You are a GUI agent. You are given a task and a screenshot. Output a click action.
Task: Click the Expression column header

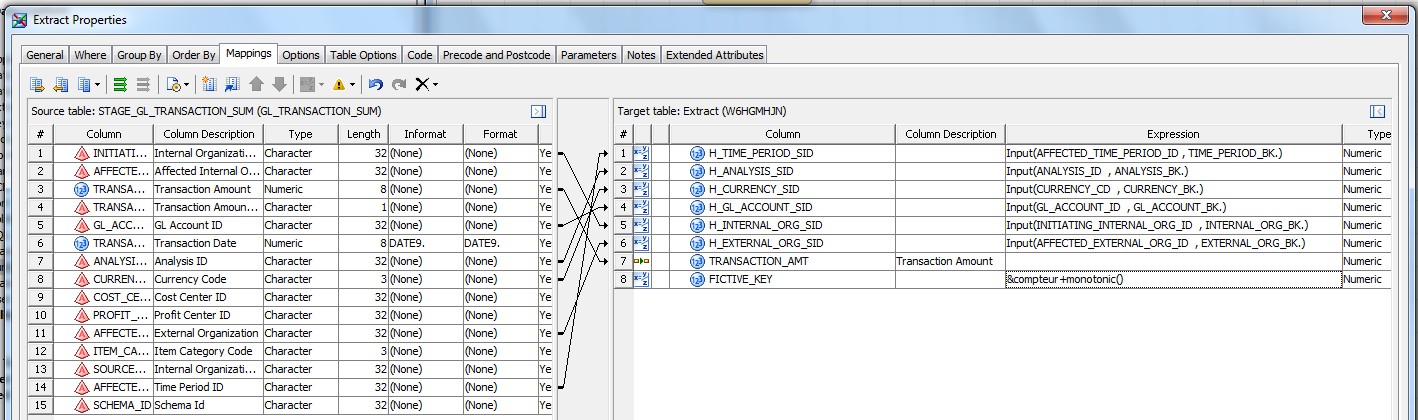(1174, 134)
